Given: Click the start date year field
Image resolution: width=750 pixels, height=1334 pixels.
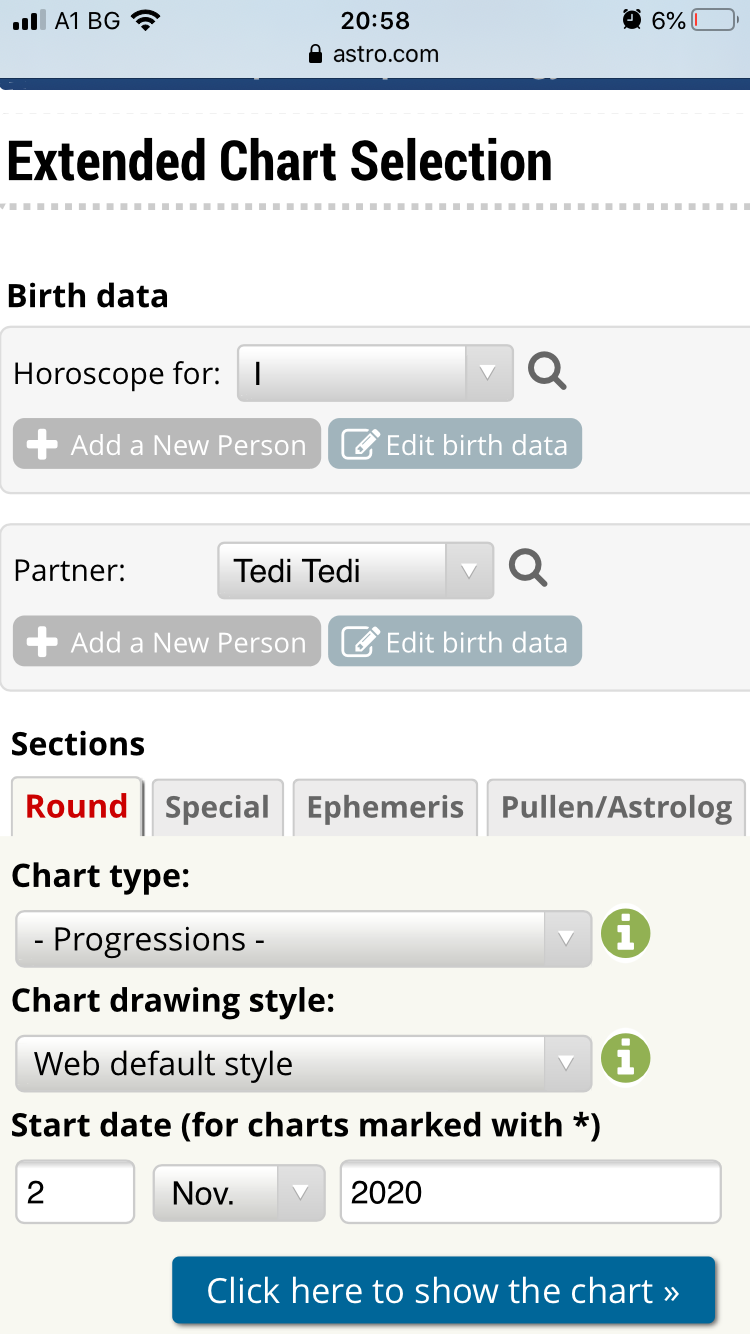Looking at the screenshot, I should (530, 1192).
